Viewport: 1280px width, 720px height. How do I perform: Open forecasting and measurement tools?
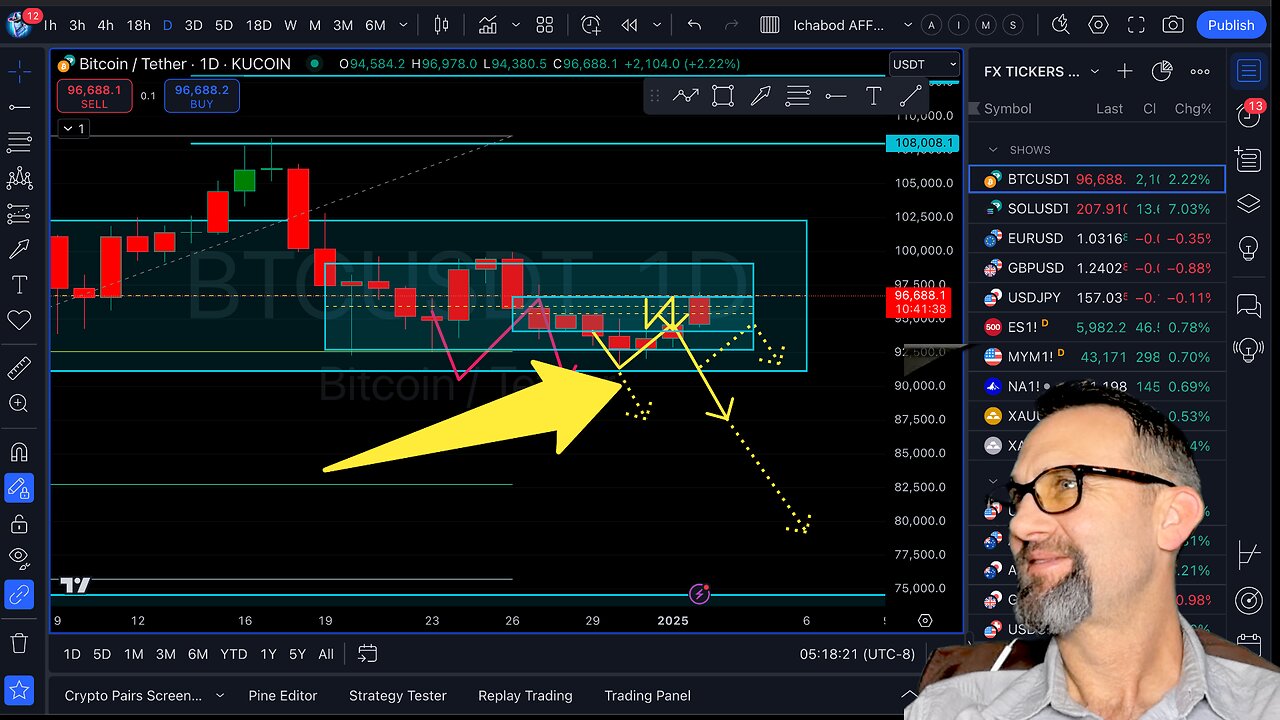[x=19, y=214]
